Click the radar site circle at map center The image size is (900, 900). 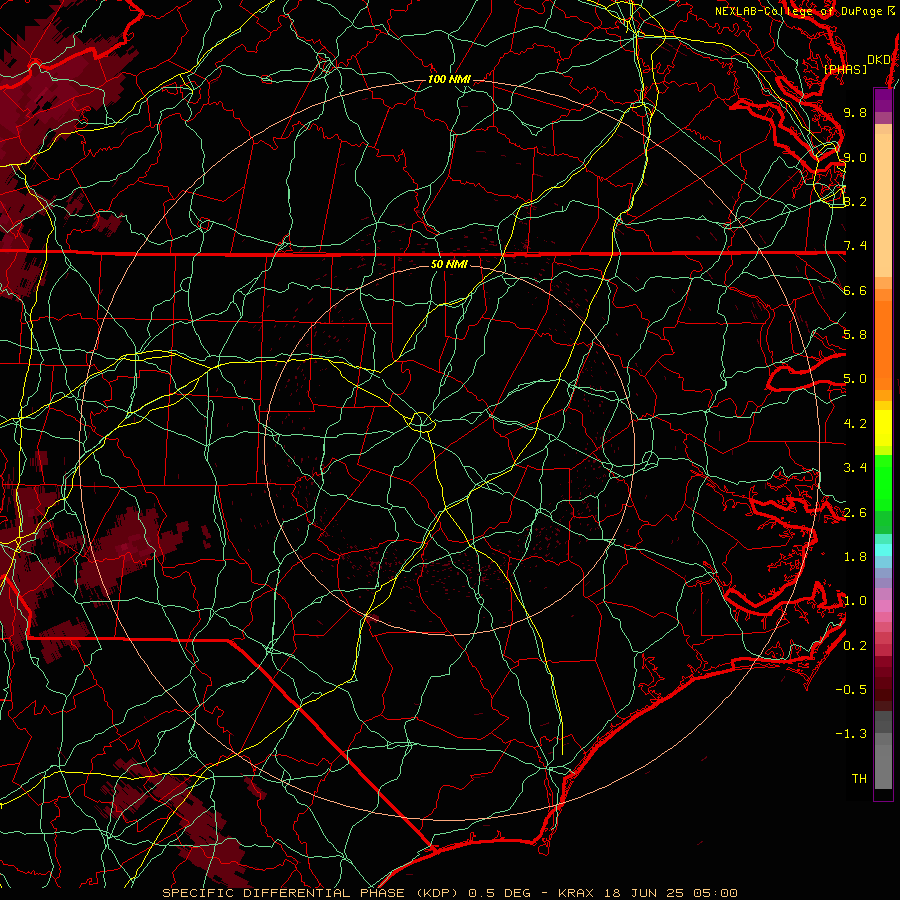(x=421, y=422)
